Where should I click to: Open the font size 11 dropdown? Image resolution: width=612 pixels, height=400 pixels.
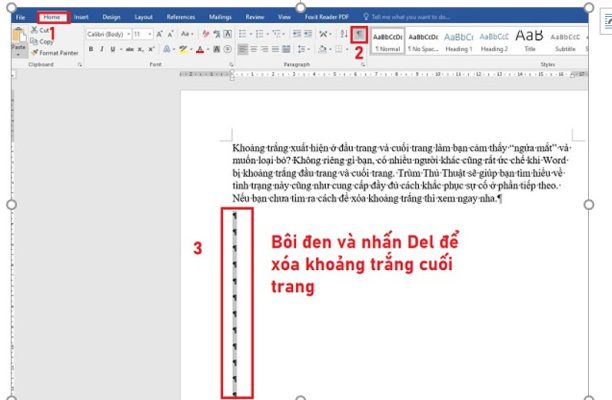[150, 34]
